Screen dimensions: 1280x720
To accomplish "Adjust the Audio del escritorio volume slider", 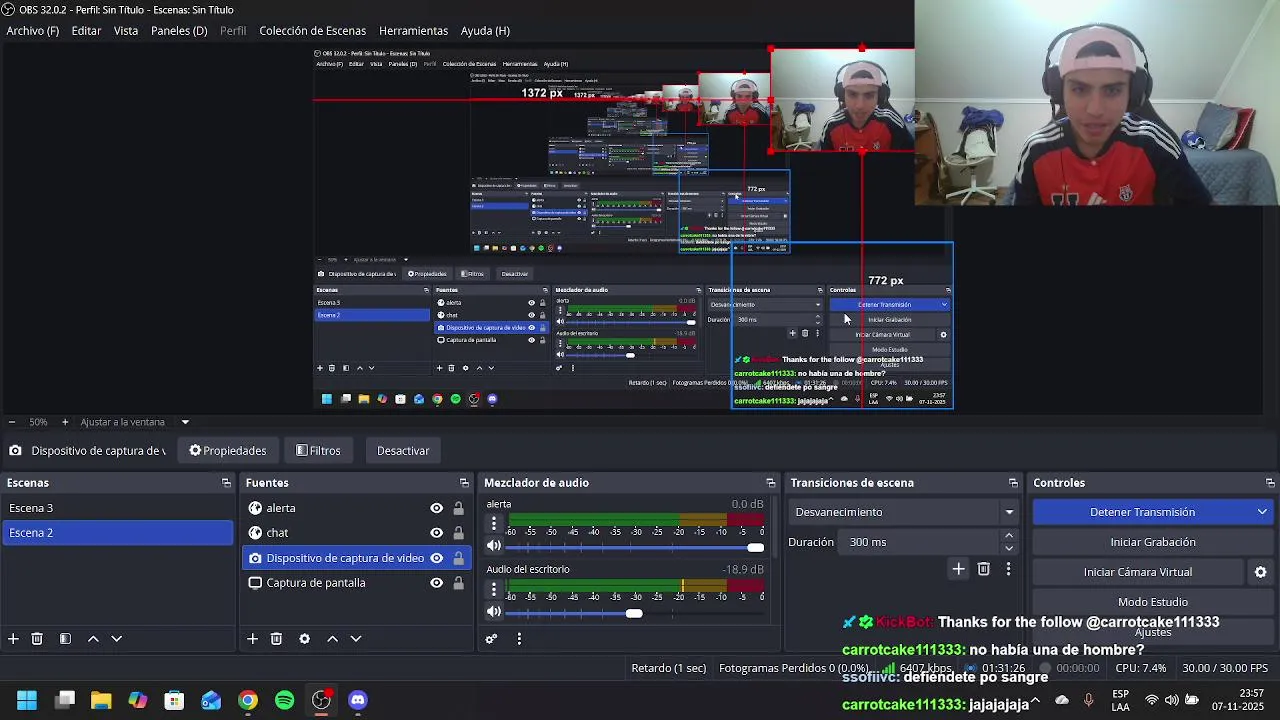I will click(x=635, y=613).
